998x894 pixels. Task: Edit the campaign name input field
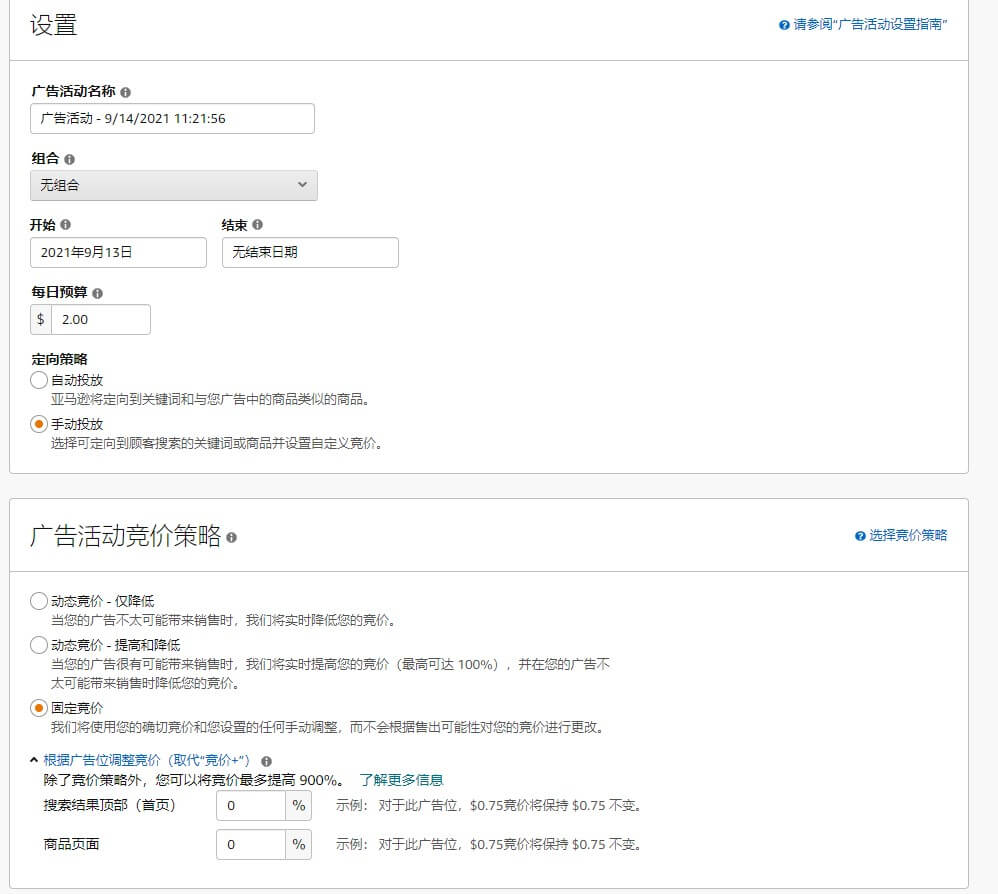(170, 118)
